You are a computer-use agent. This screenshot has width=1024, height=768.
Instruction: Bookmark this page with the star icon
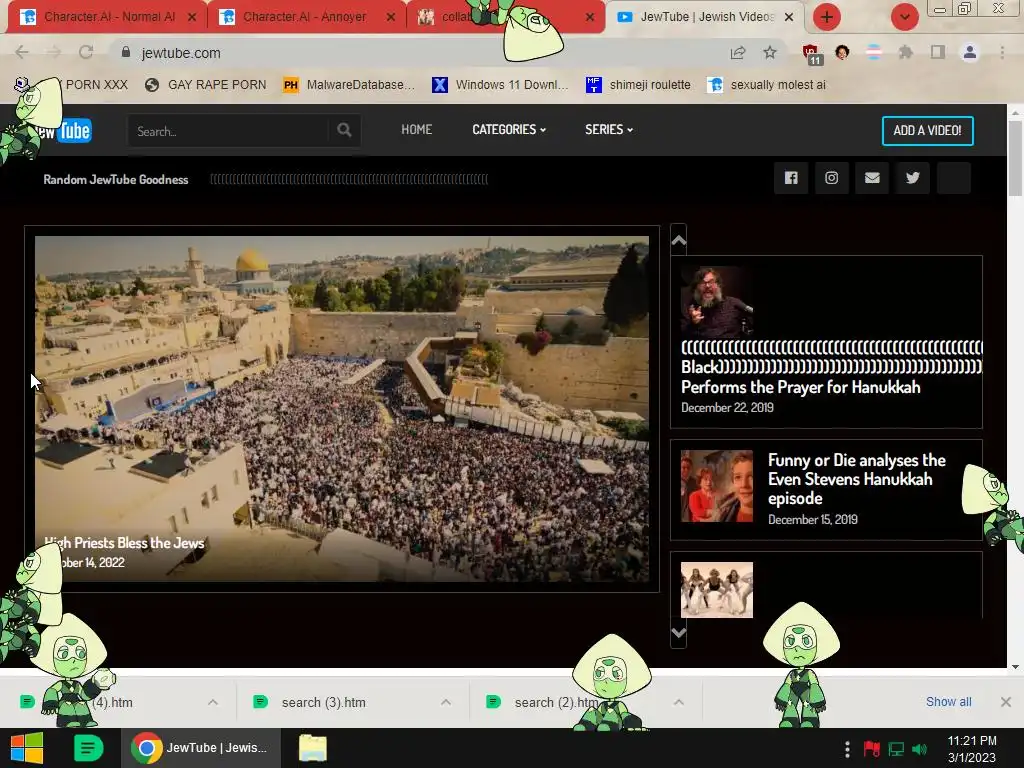770,52
